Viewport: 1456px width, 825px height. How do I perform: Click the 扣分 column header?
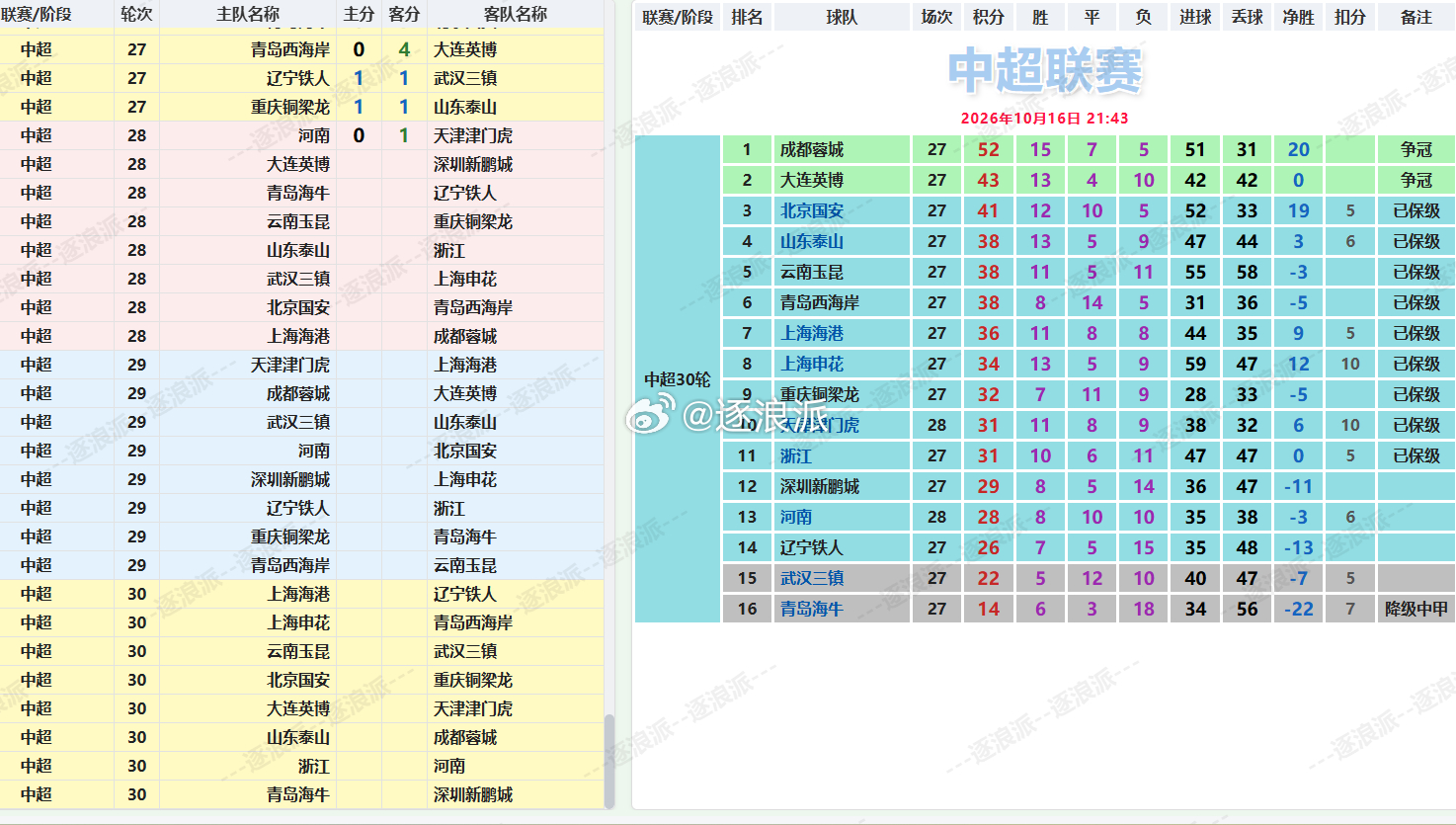tap(1350, 17)
